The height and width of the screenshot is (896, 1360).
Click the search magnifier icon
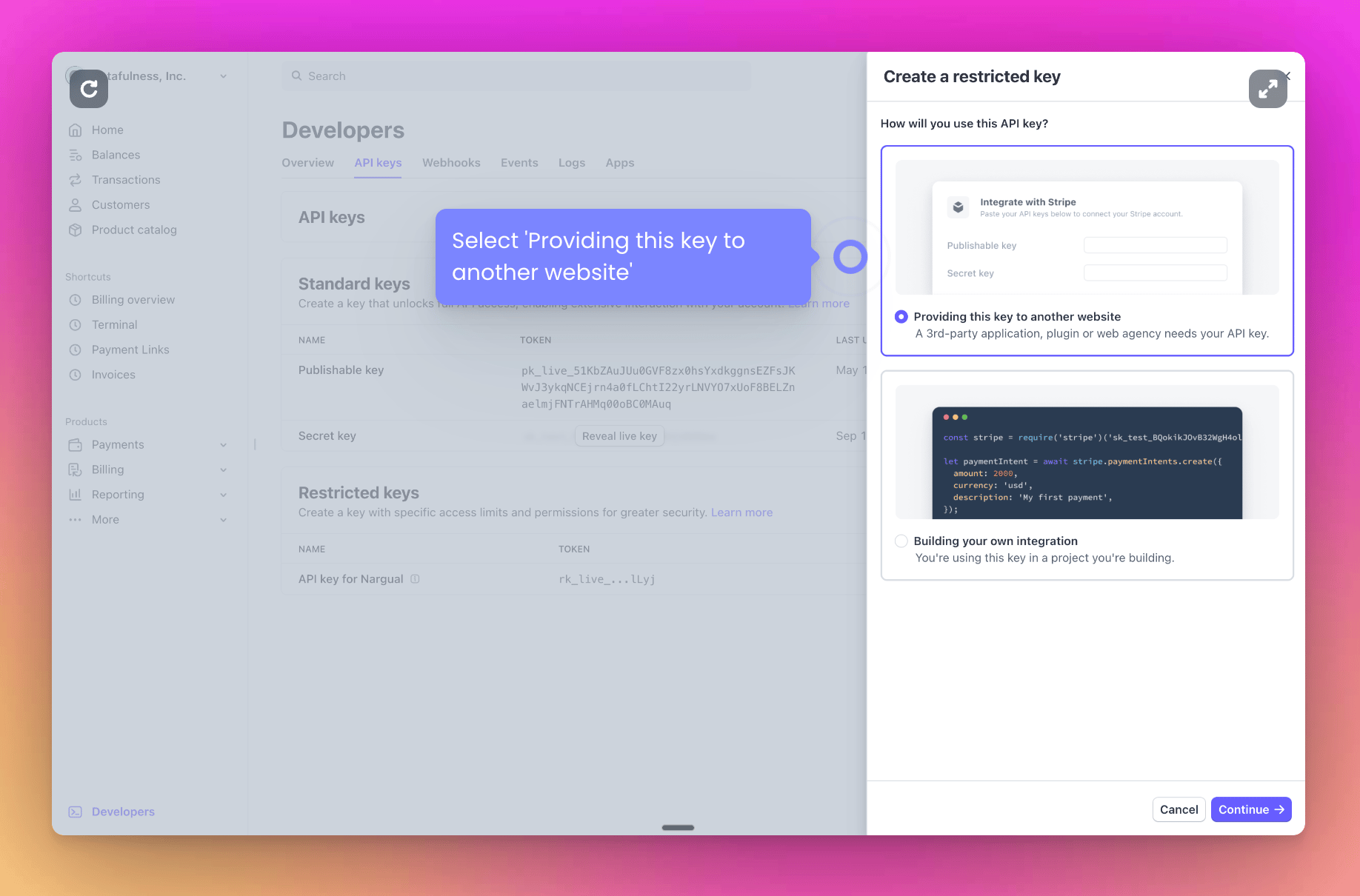tap(296, 76)
